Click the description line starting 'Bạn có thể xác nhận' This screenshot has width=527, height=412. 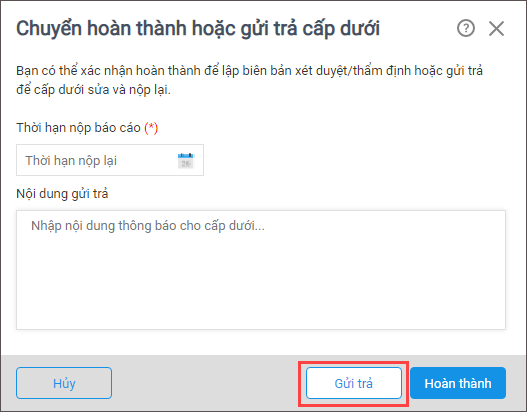[x=249, y=71]
